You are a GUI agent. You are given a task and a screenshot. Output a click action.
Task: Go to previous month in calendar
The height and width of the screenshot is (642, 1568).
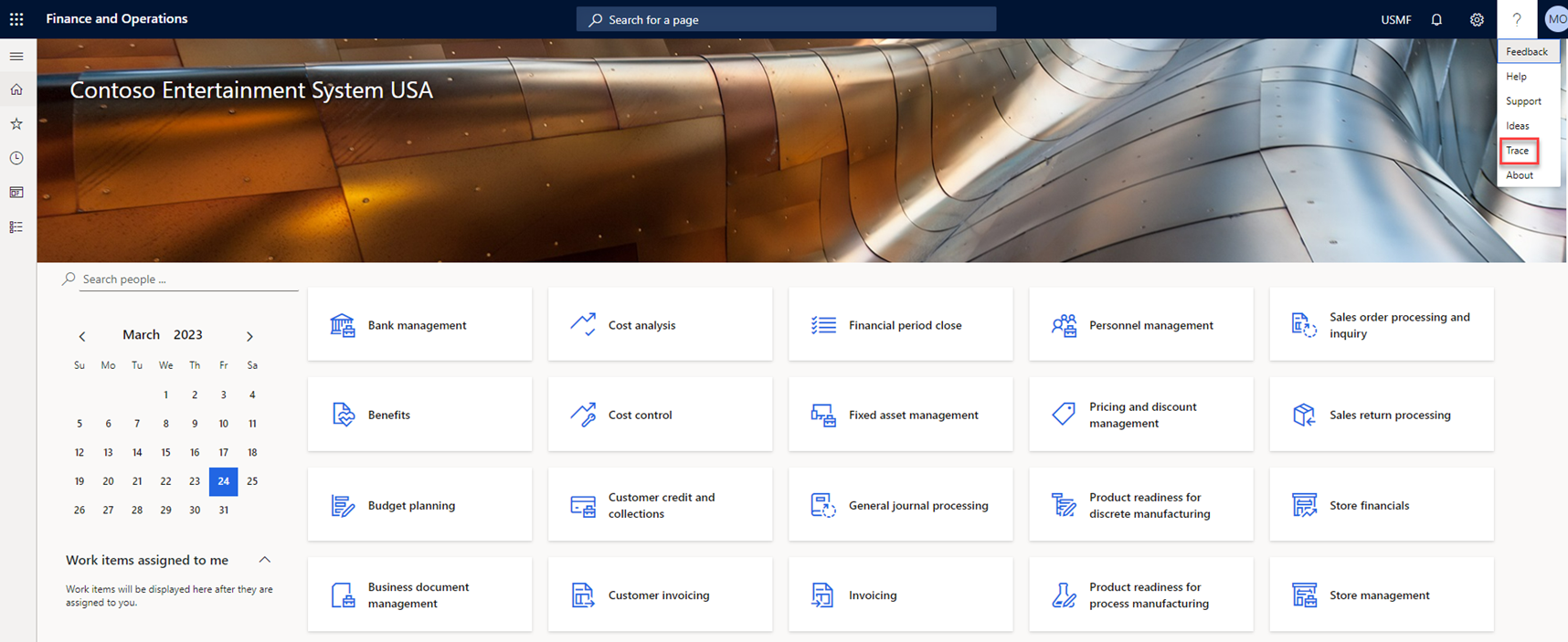[82, 336]
